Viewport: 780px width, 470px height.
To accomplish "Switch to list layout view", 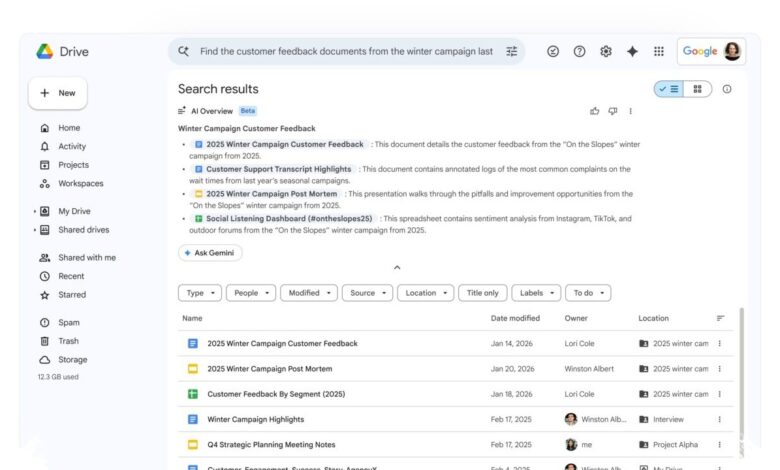I will [669, 89].
